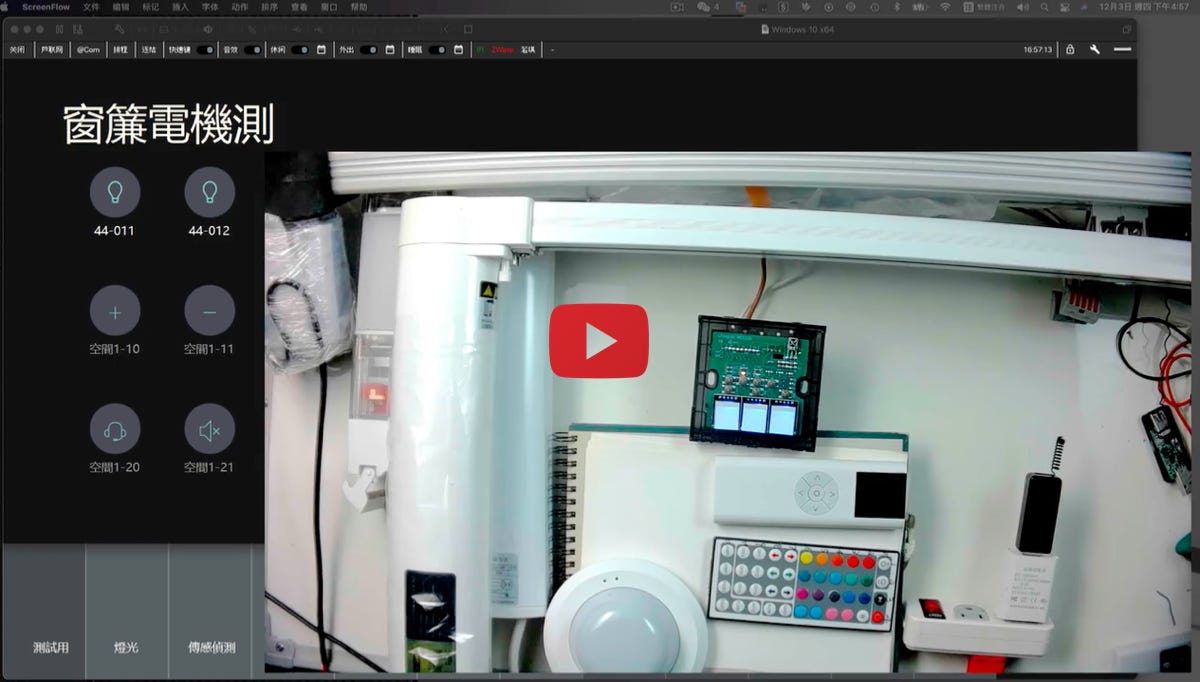Screen dimensions: 1200x682
Task: Click the Windows 10 x64 window title
Action: pyautogui.click(x=802, y=29)
